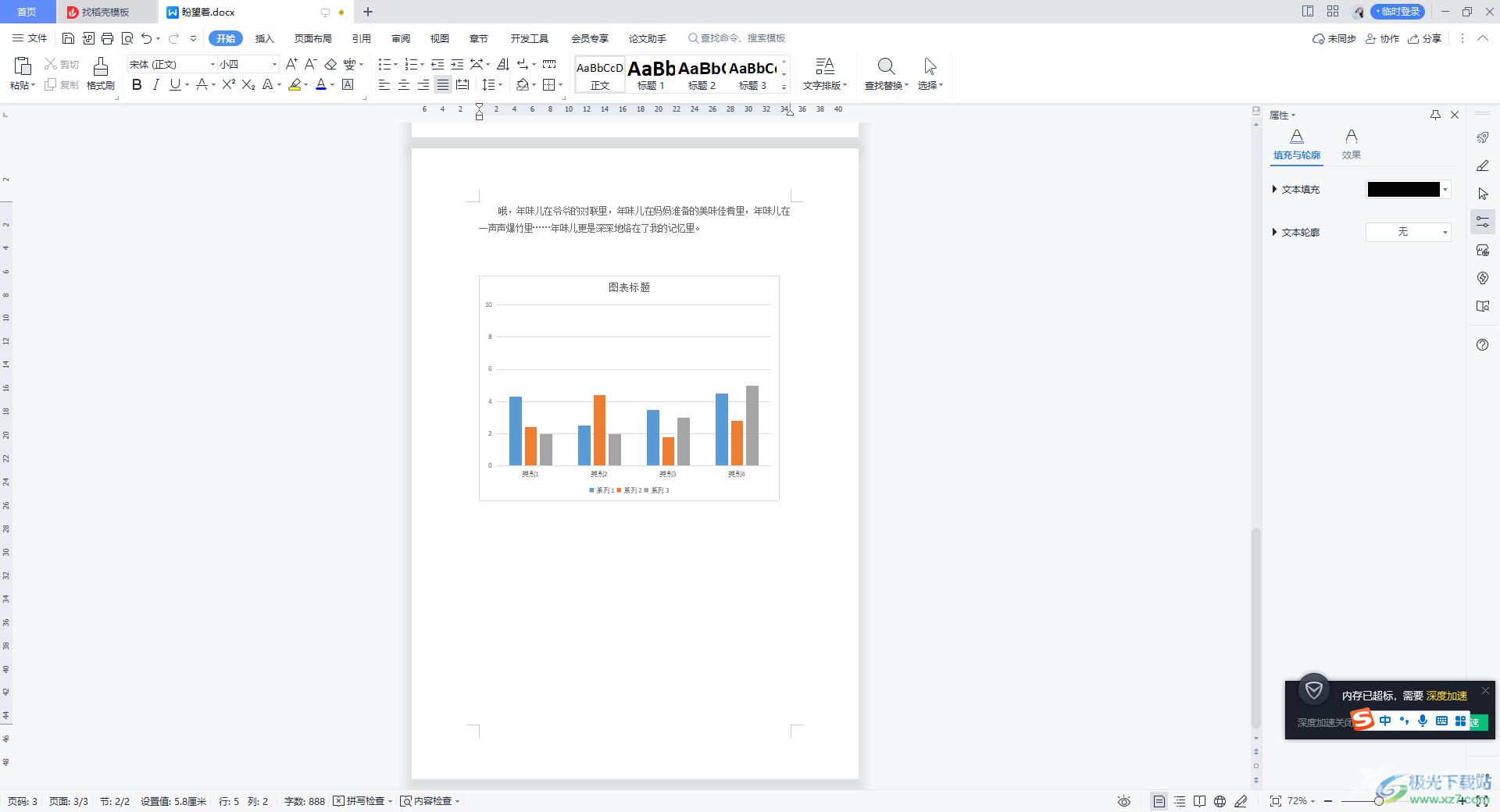Image resolution: width=1500 pixels, height=812 pixels.
Task: Select the bar chart in the document
Action: [629, 388]
